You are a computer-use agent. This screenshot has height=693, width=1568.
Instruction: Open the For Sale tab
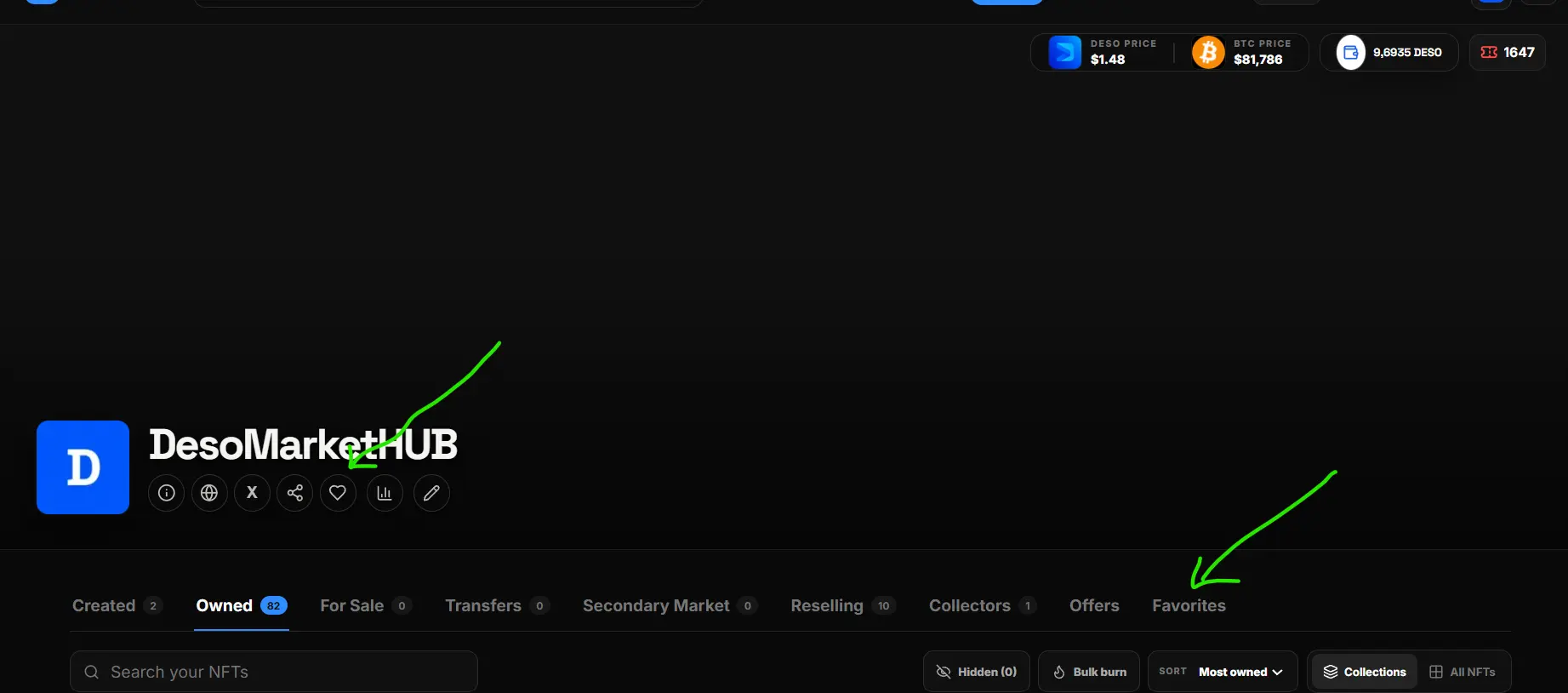366,605
